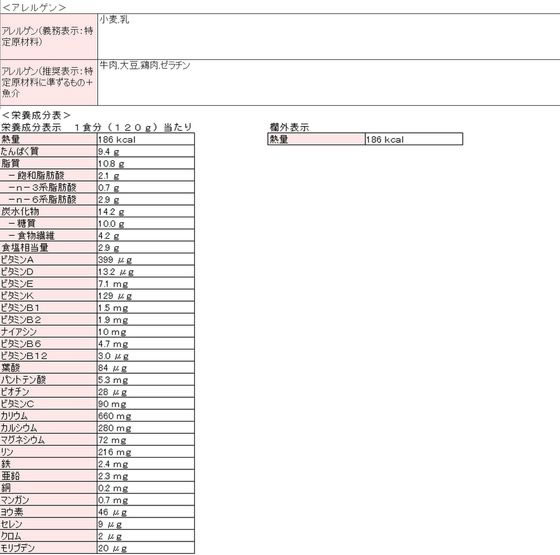Select the 熱量 label under 欄外表示
Viewport: 560px width, 555px height.
316,139
